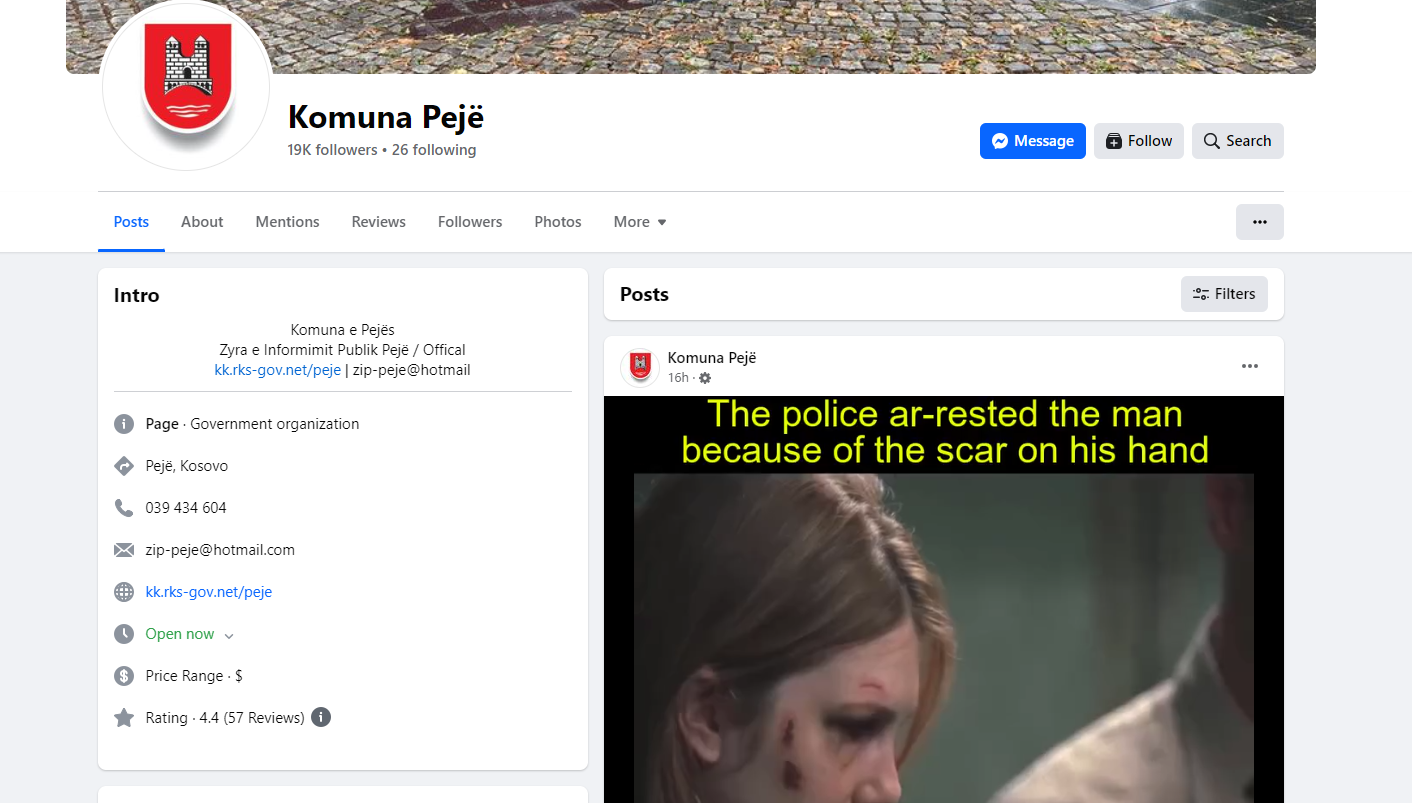Switch to the Mentions tab
1412x803 pixels.
[287, 222]
